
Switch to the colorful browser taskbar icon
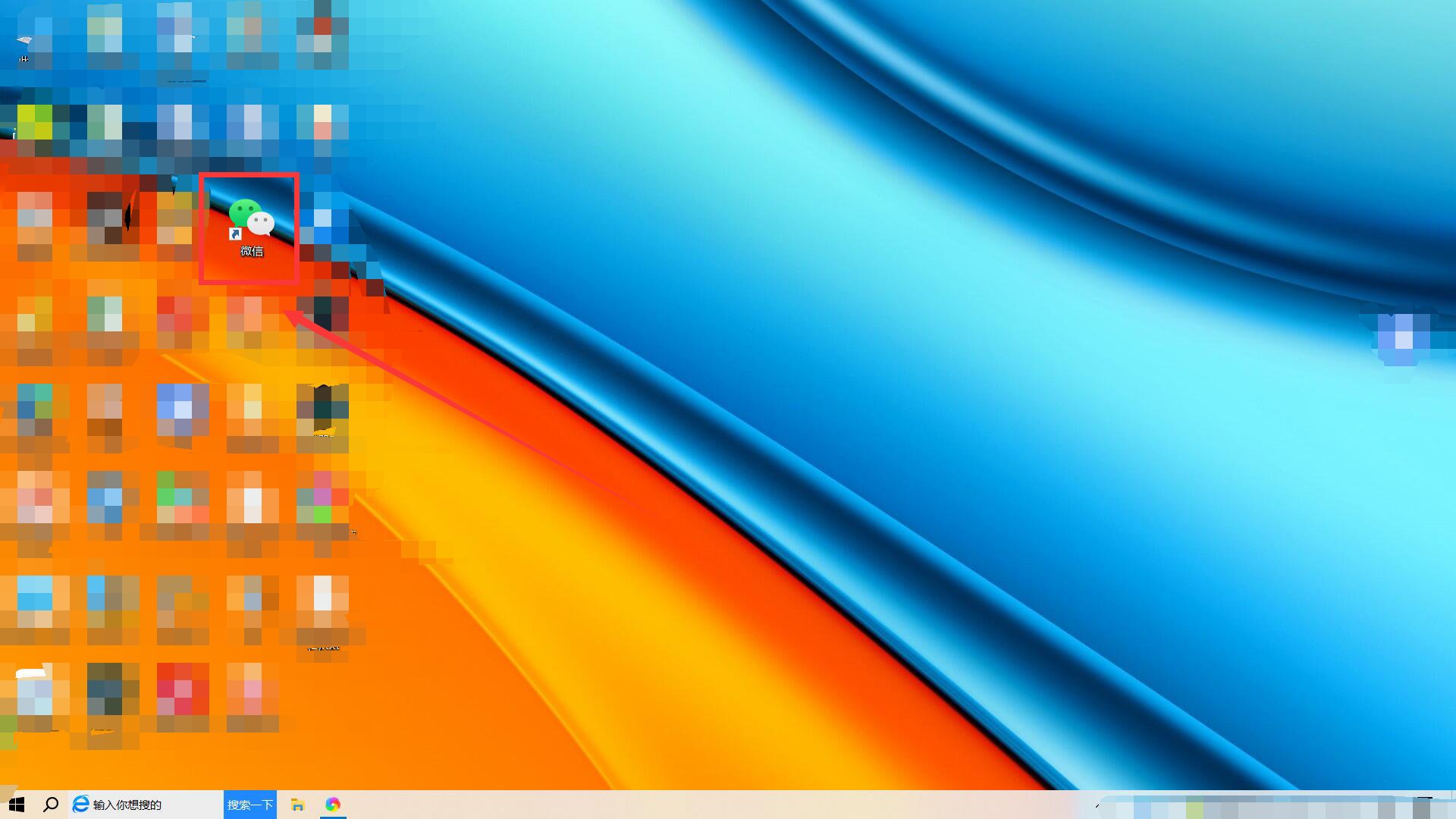[x=332, y=805]
